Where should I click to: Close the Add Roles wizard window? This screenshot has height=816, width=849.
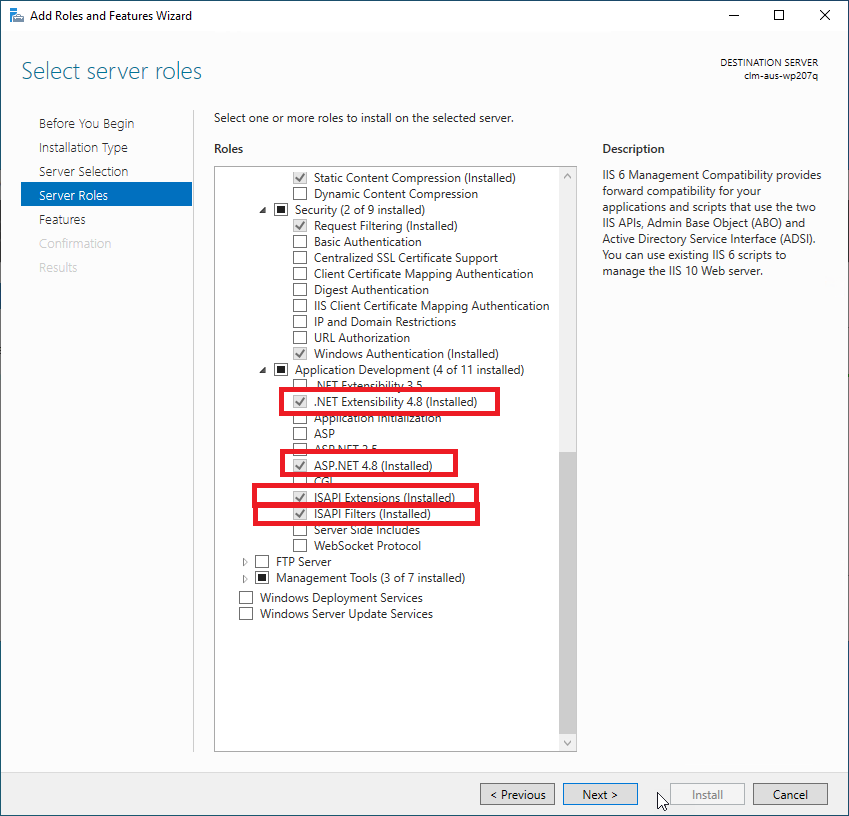(825, 15)
